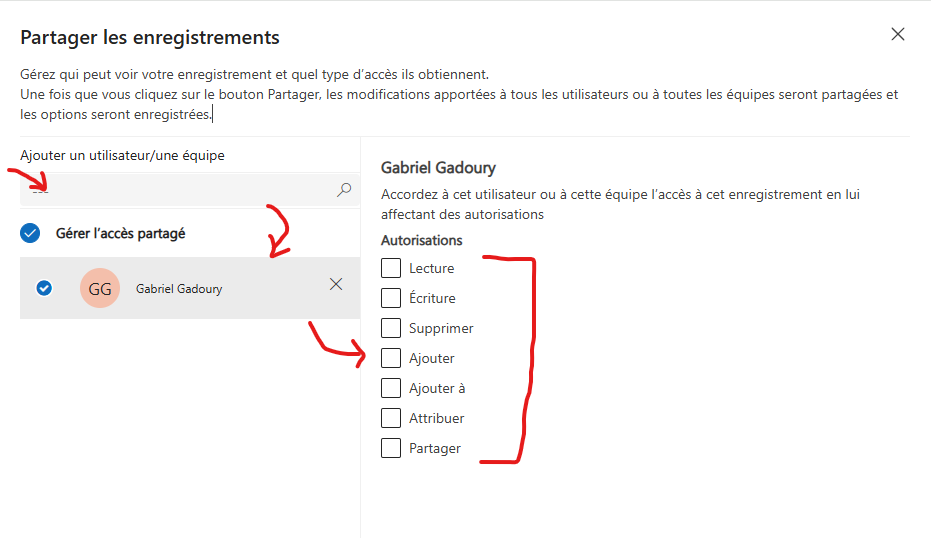Toggle the Gérer l'accès partagé check circle
The width and height of the screenshot is (931, 538).
[30, 233]
